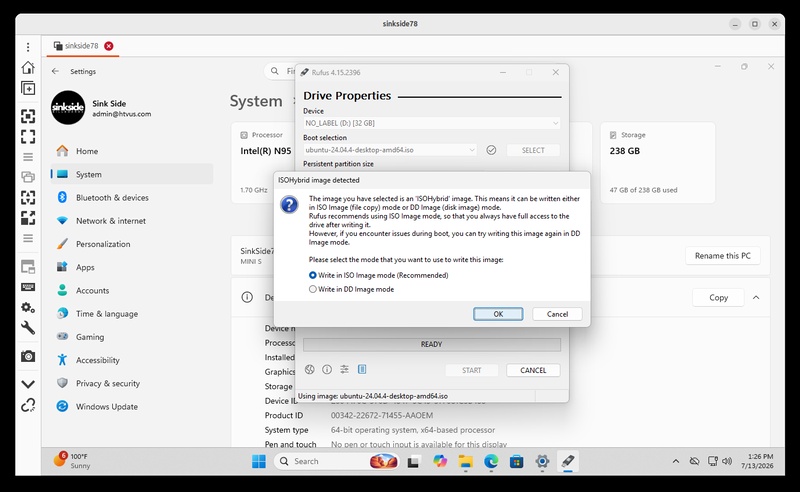800x492 pixels.
Task: Open Windows Start button on taskbar
Action: click(x=259, y=461)
